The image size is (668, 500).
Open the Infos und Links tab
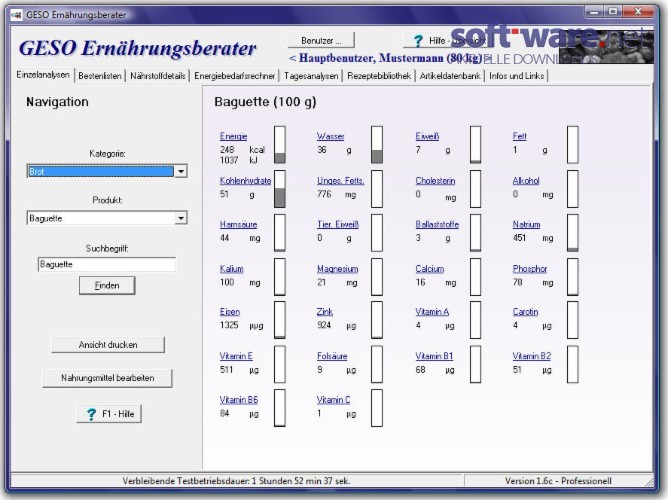click(x=516, y=76)
